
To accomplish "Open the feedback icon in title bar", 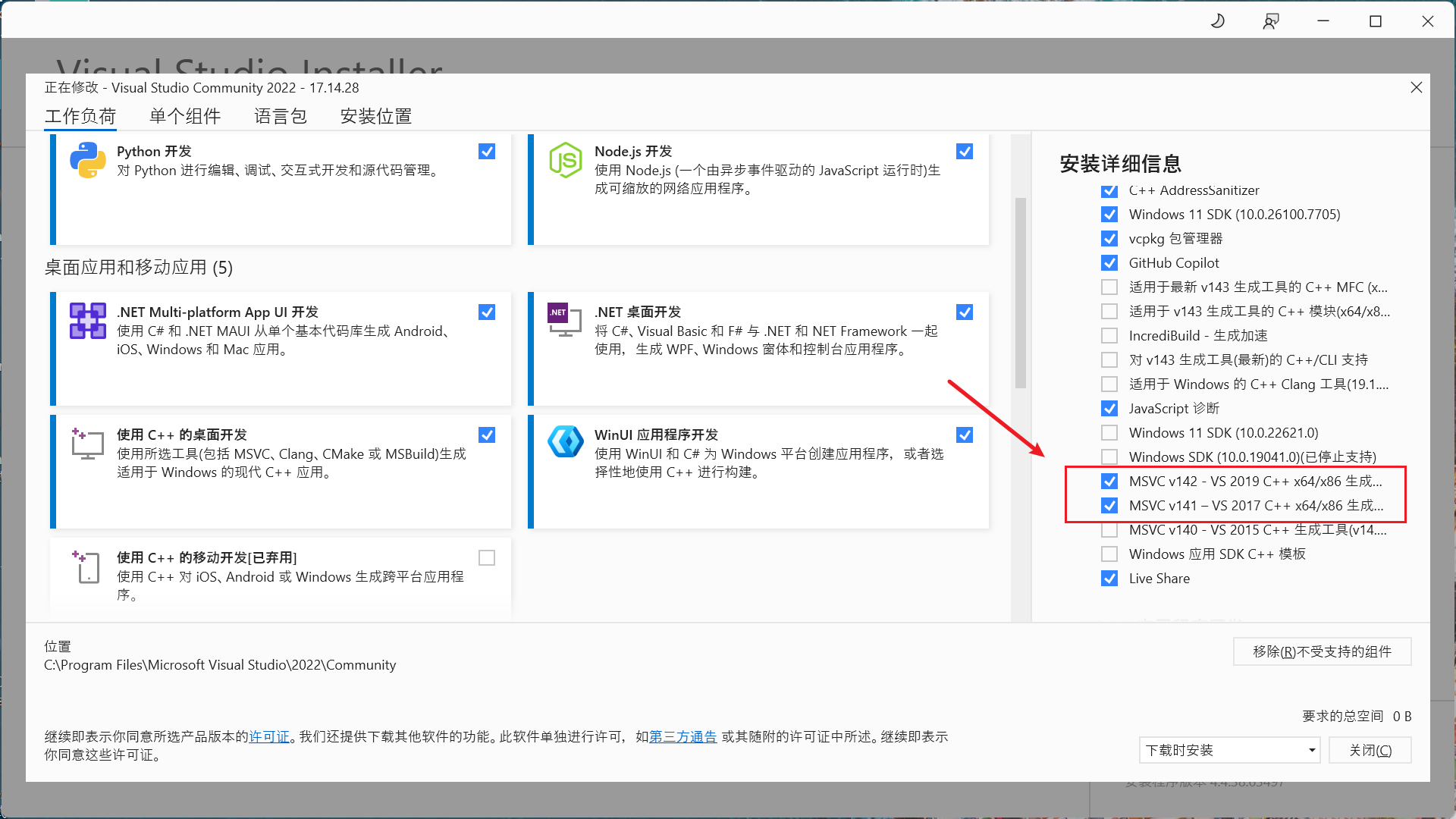I will pyautogui.click(x=1271, y=21).
